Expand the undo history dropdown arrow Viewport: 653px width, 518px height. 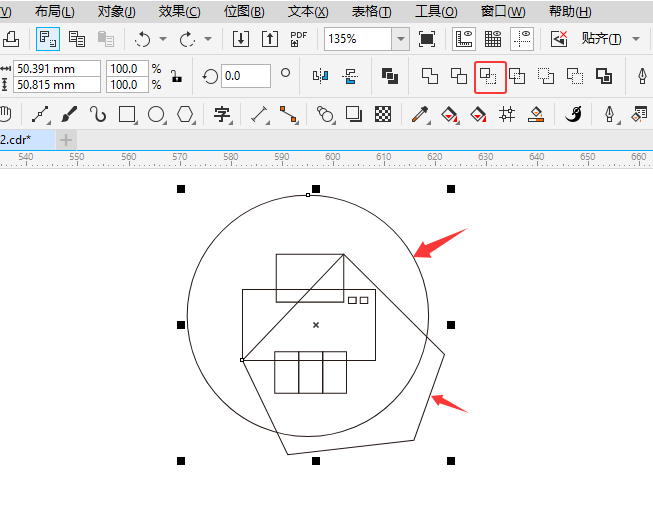163,39
